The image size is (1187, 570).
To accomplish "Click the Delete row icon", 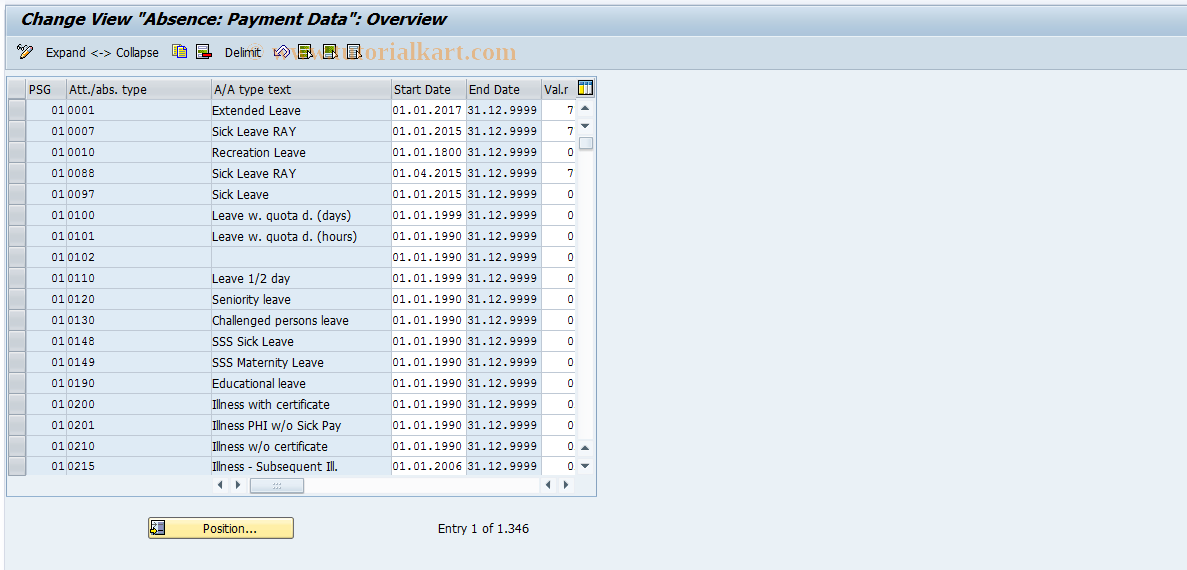I will click(203, 52).
